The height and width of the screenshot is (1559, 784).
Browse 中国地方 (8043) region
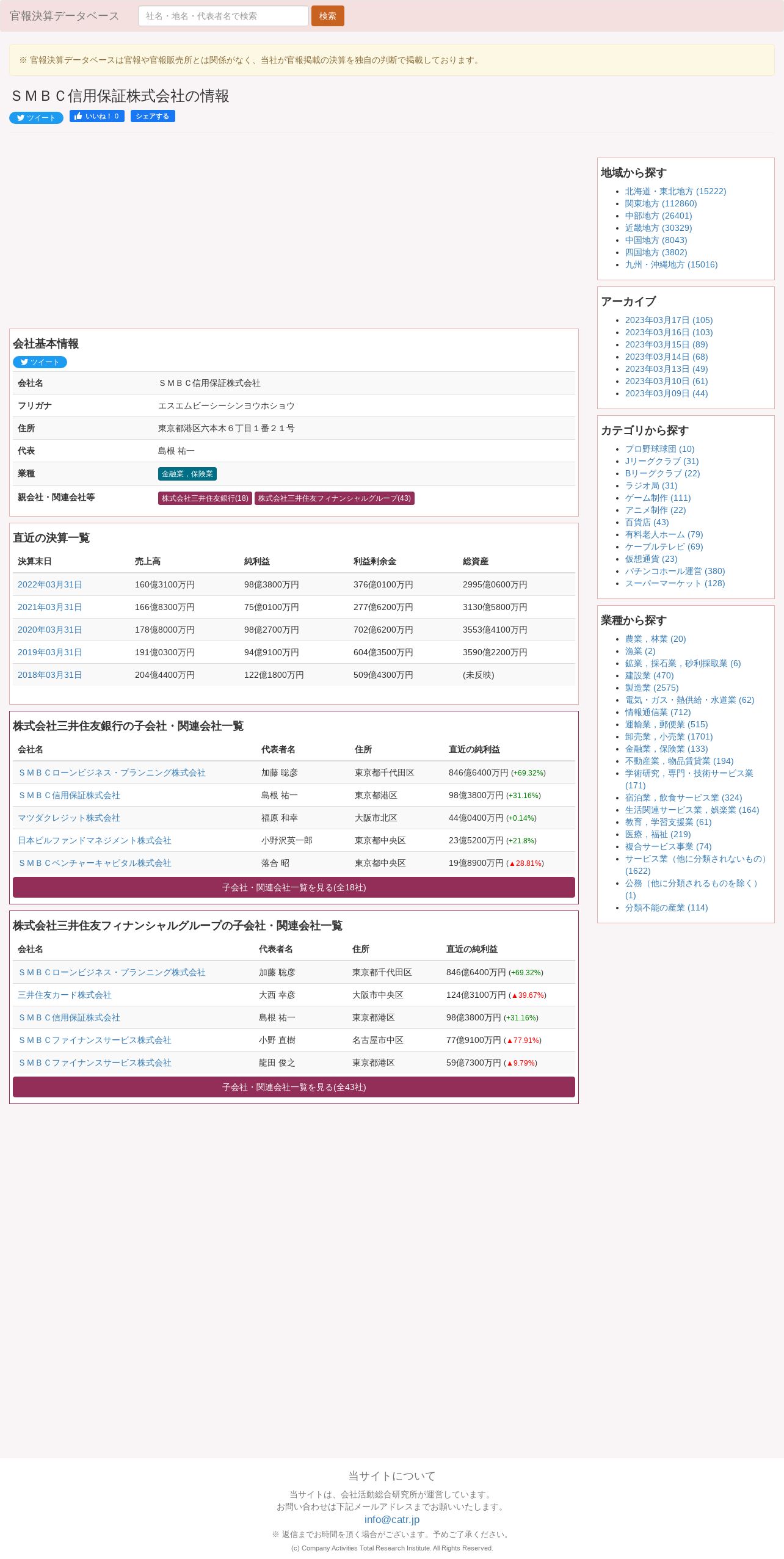[x=656, y=240]
